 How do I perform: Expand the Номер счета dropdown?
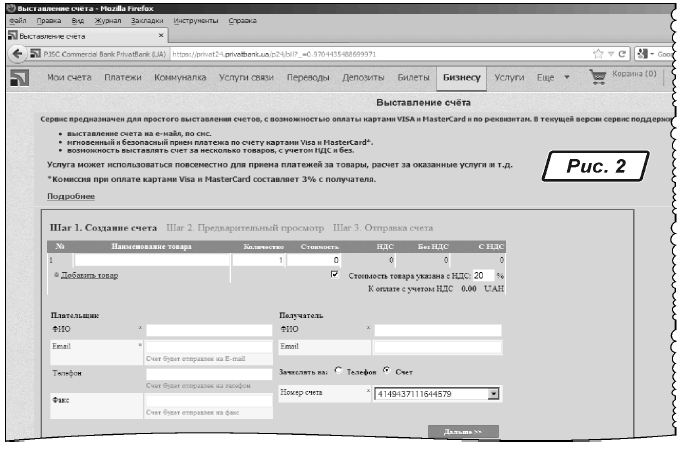tap(492, 394)
